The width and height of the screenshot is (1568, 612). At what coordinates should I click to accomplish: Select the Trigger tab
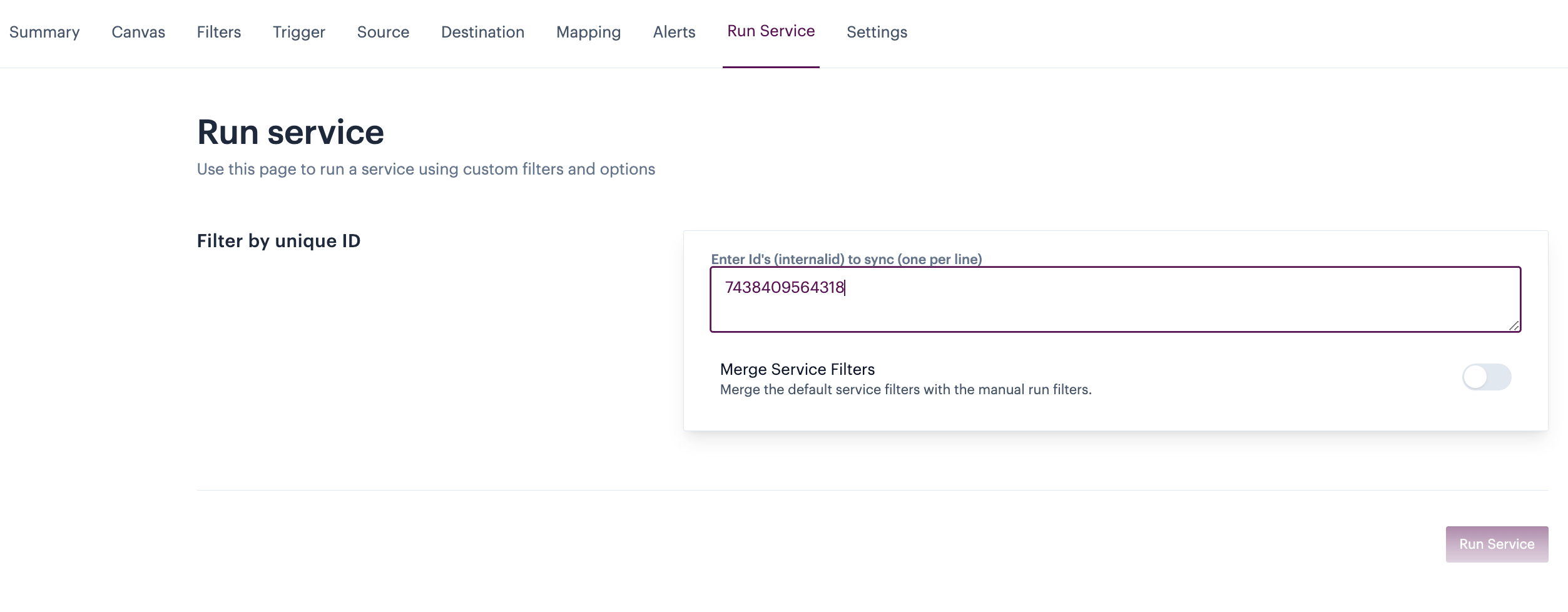[298, 32]
